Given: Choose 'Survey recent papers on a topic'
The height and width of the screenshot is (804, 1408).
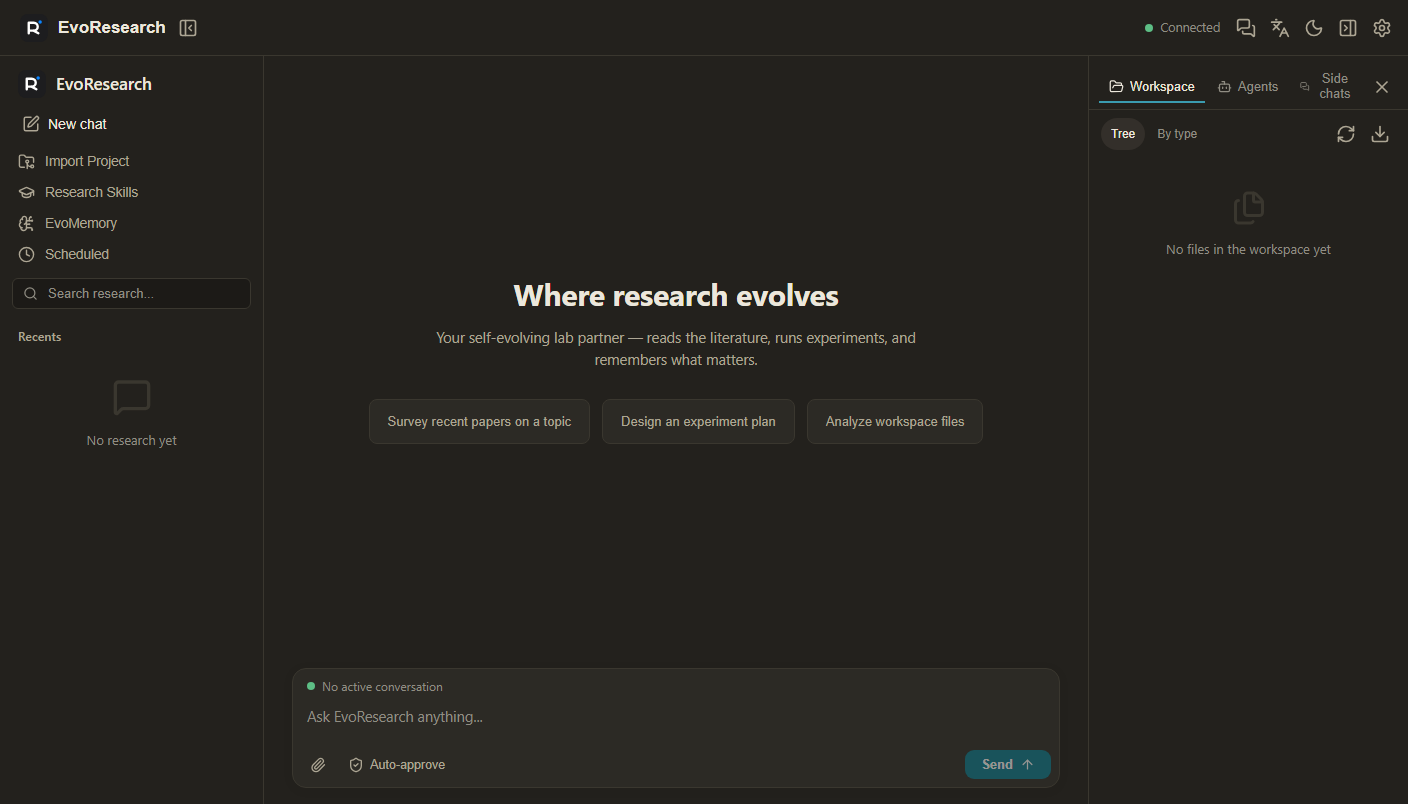Looking at the screenshot, I should tap(479, 422).
